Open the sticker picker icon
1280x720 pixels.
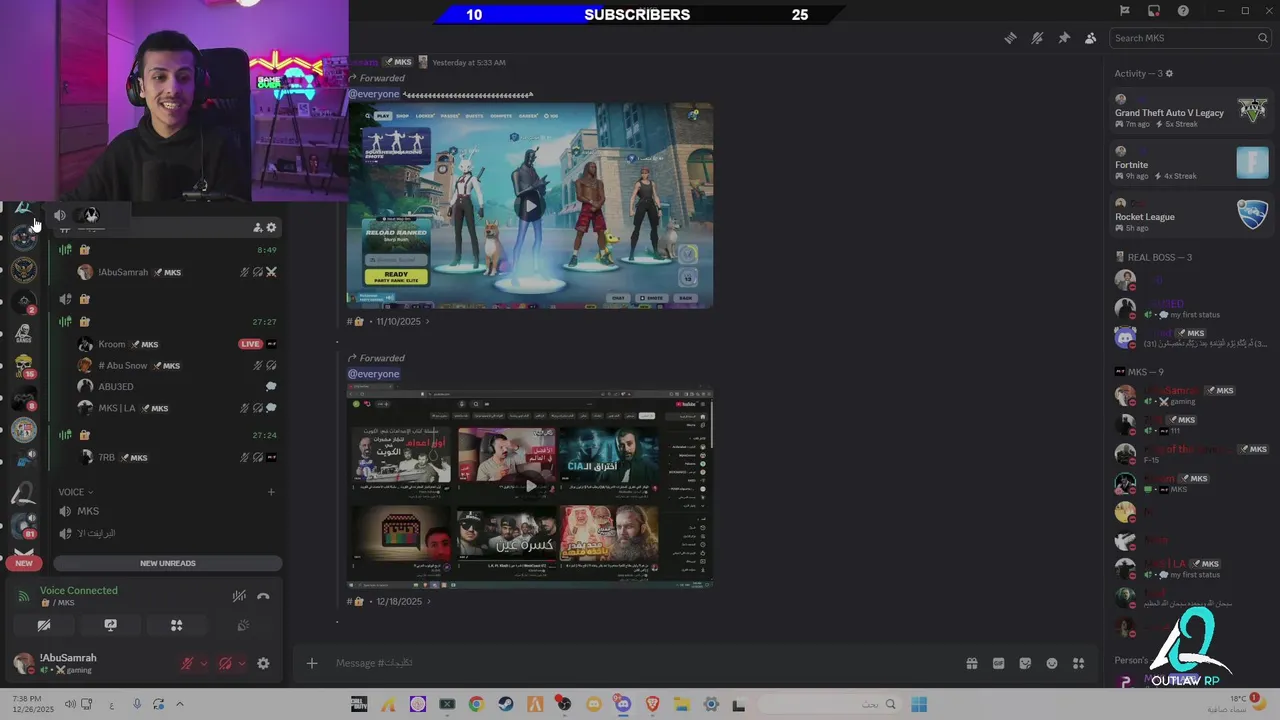point(1025,663)
